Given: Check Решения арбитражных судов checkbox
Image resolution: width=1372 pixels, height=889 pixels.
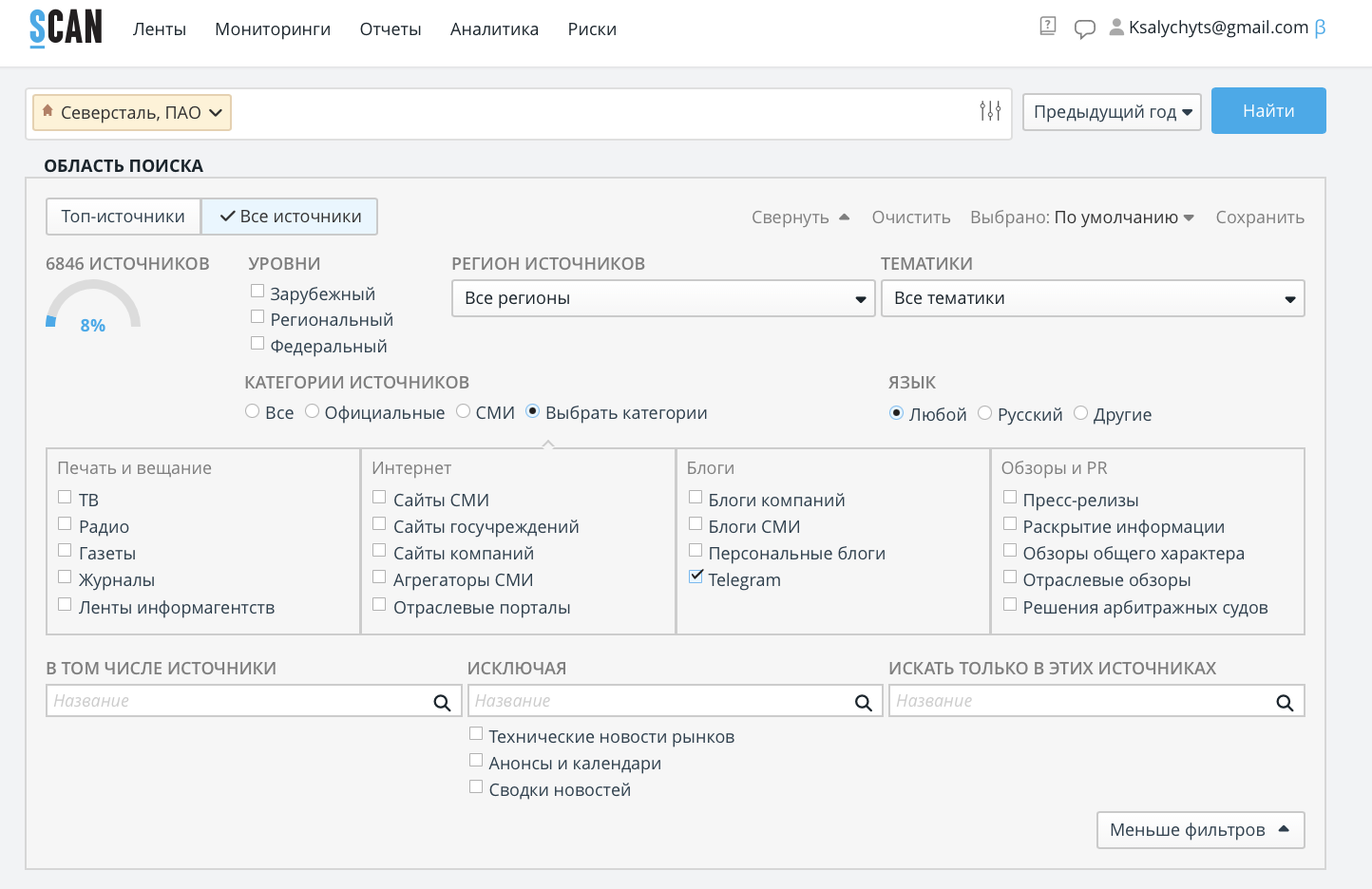Looking at the screenshot, I should [x=1010, y=604].
